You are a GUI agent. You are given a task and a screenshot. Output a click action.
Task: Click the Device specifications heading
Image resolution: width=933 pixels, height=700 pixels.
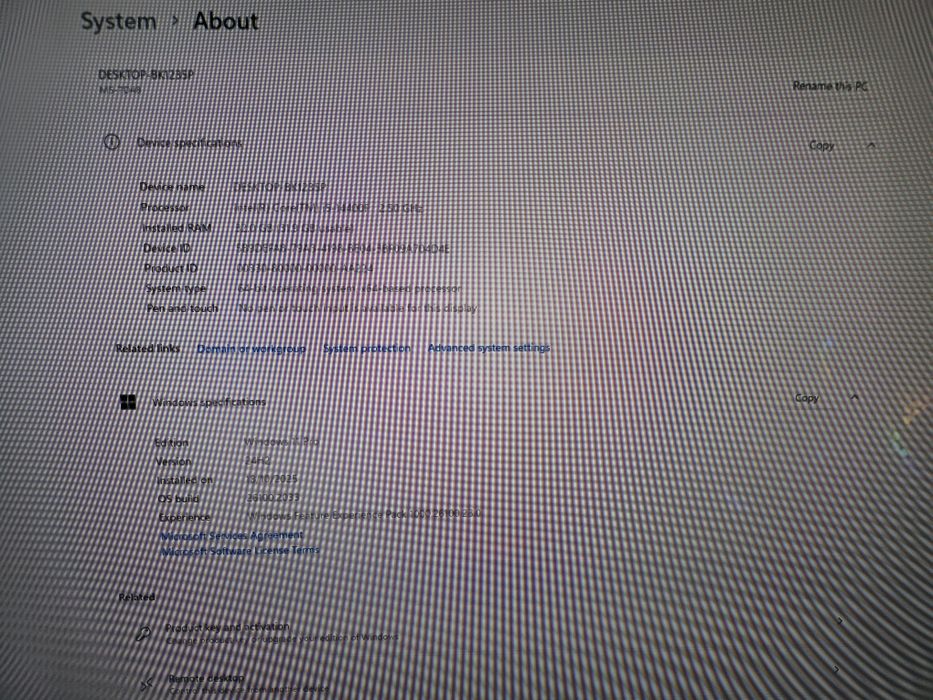click(189, 143)
